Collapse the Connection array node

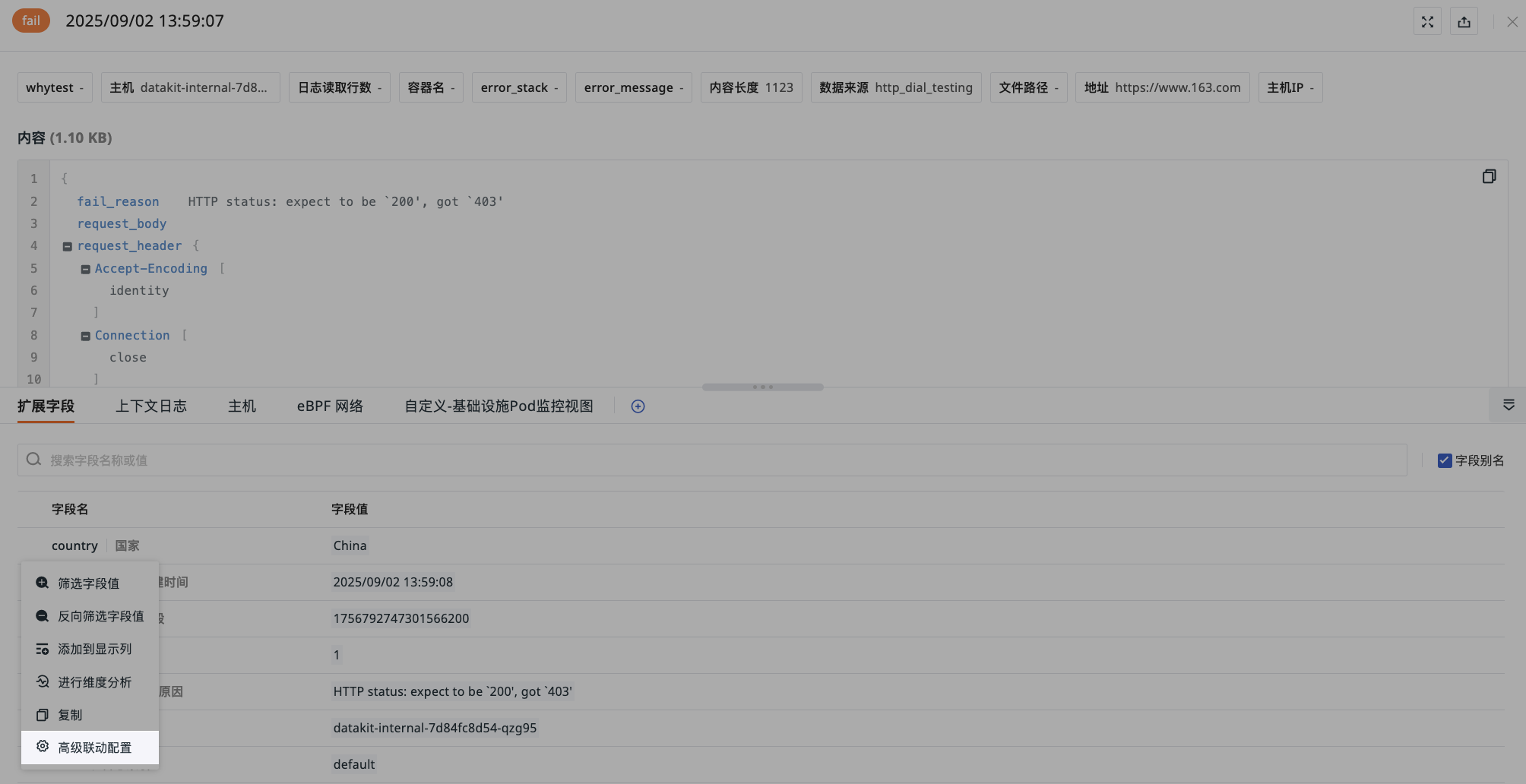pyautogui.click(x=85, y=336)
